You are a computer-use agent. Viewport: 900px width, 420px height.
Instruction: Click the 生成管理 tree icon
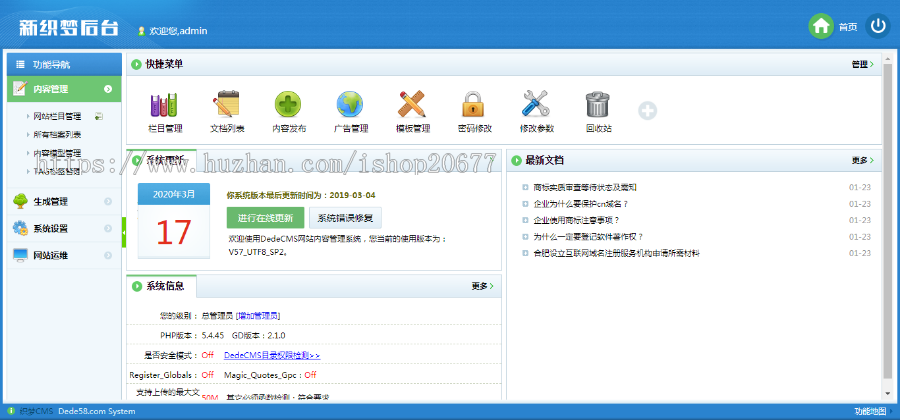coord(20,201)
